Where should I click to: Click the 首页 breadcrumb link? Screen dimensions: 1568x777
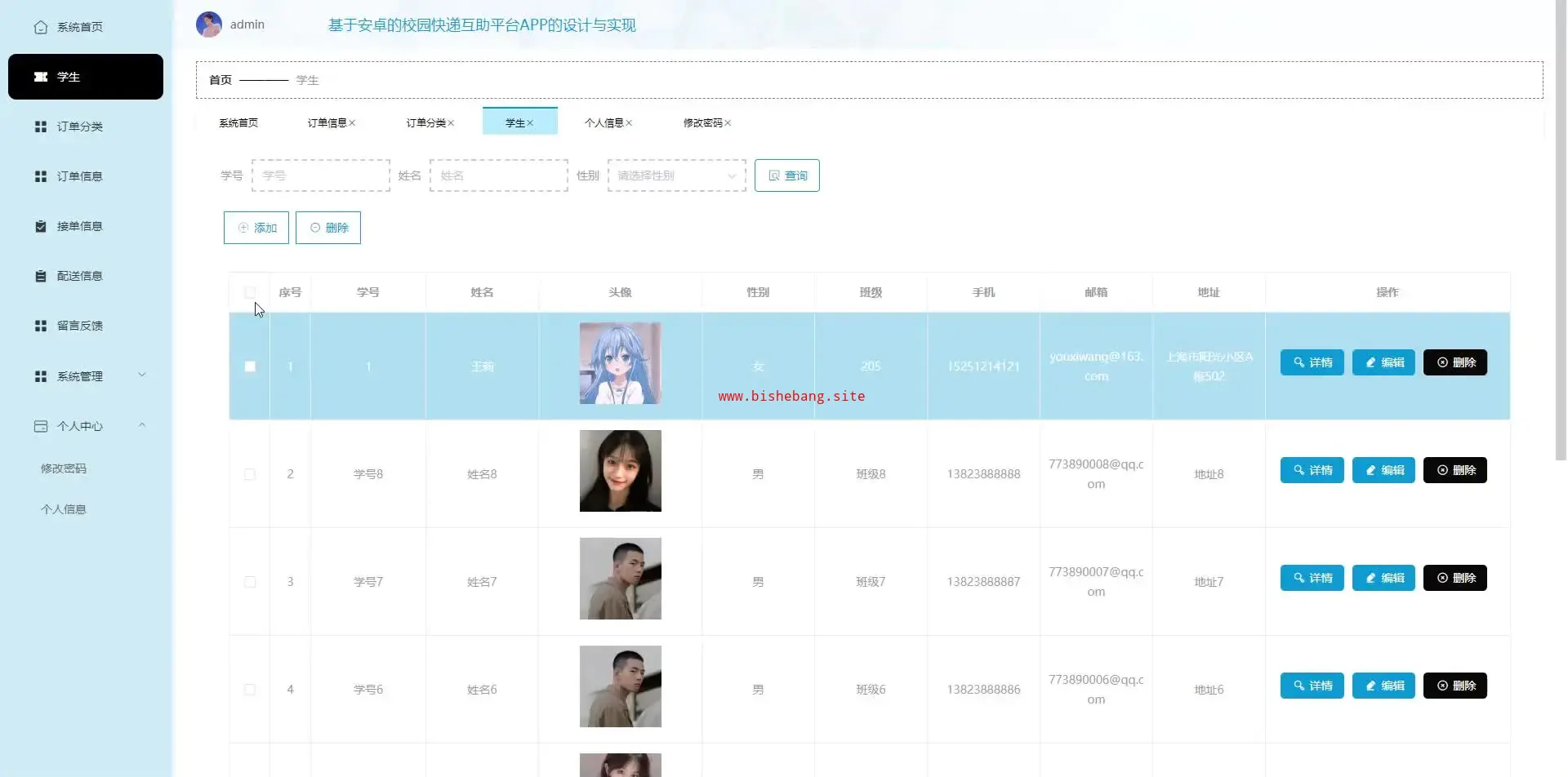220,80
